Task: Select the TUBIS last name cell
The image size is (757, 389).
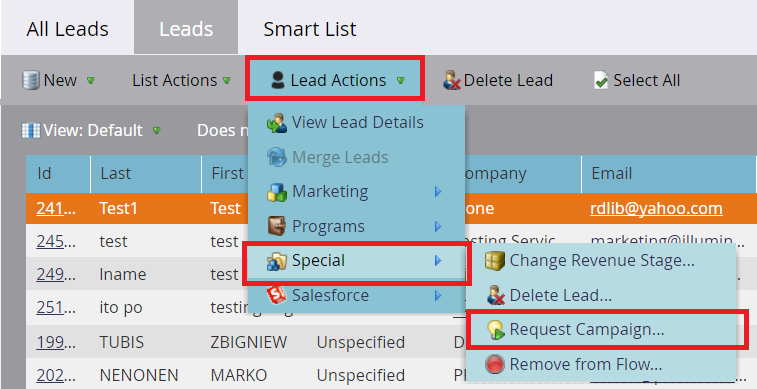Action: tap(122, 342)
